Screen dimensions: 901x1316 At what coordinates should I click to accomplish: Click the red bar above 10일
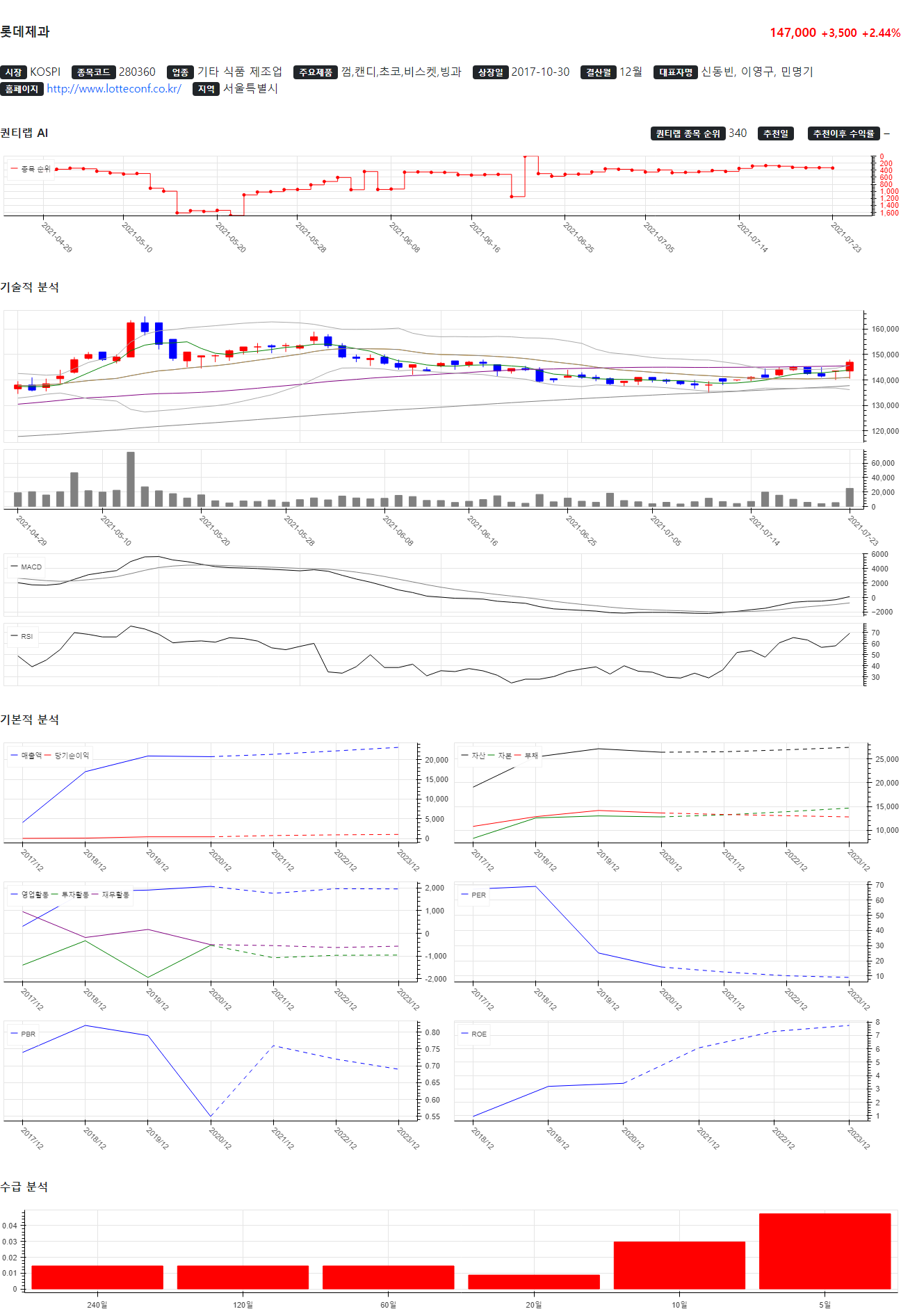679,1266
